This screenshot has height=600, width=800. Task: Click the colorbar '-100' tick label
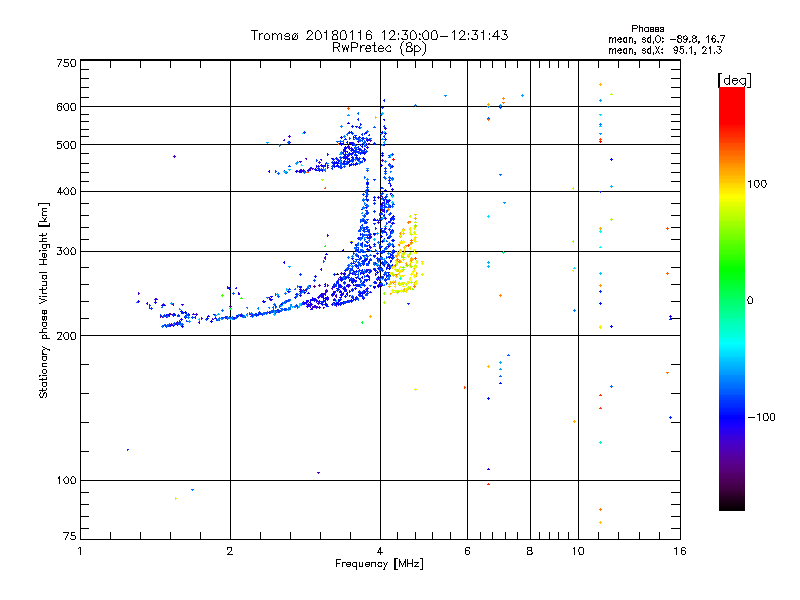[x=761, y=417]
